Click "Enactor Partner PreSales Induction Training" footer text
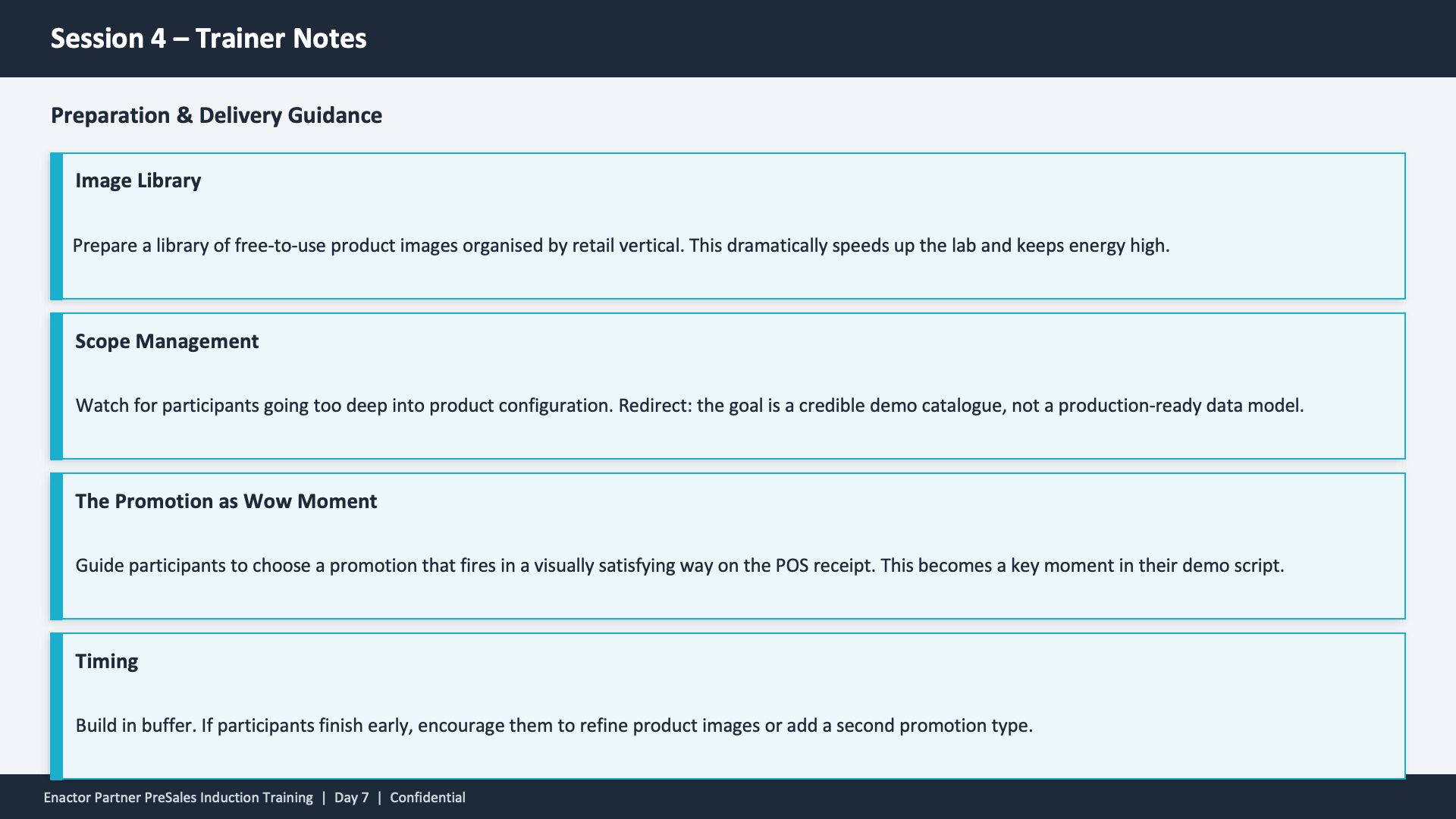The image size is (1456, 819). 178,798
